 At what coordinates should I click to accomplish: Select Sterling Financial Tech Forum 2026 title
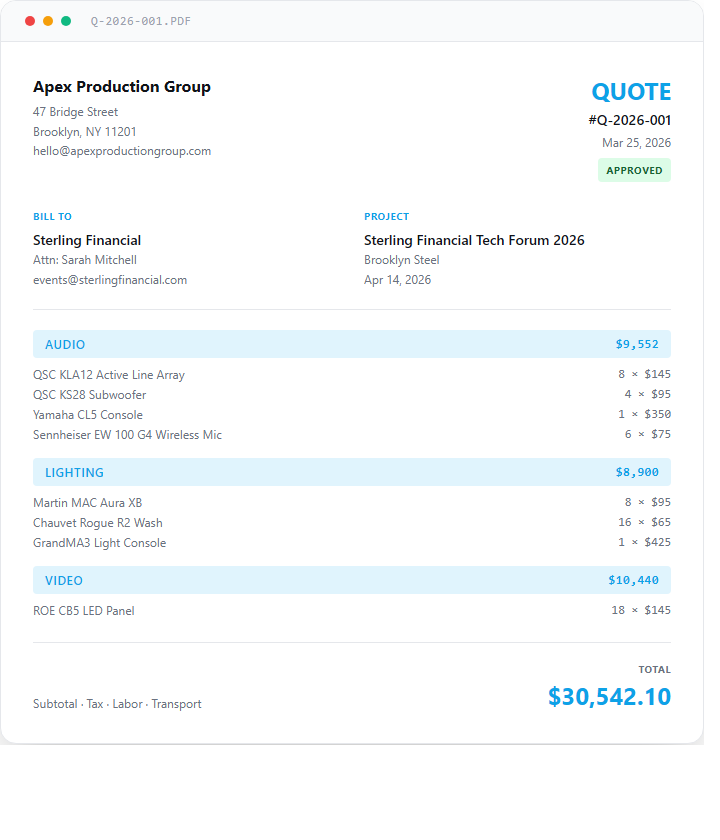tap(474, 240)
